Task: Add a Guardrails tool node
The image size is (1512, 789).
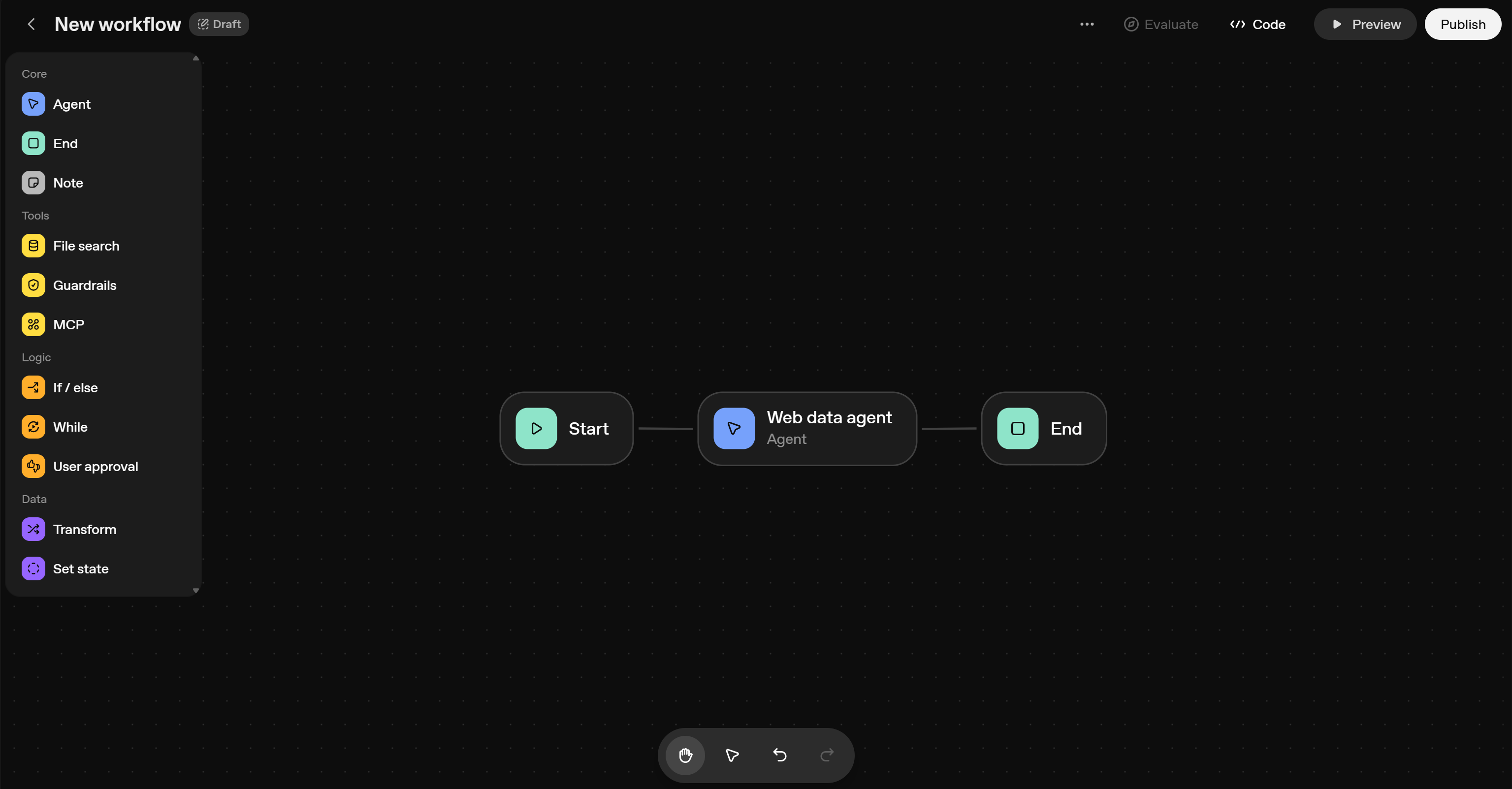Action: click(x=85, y=285)
